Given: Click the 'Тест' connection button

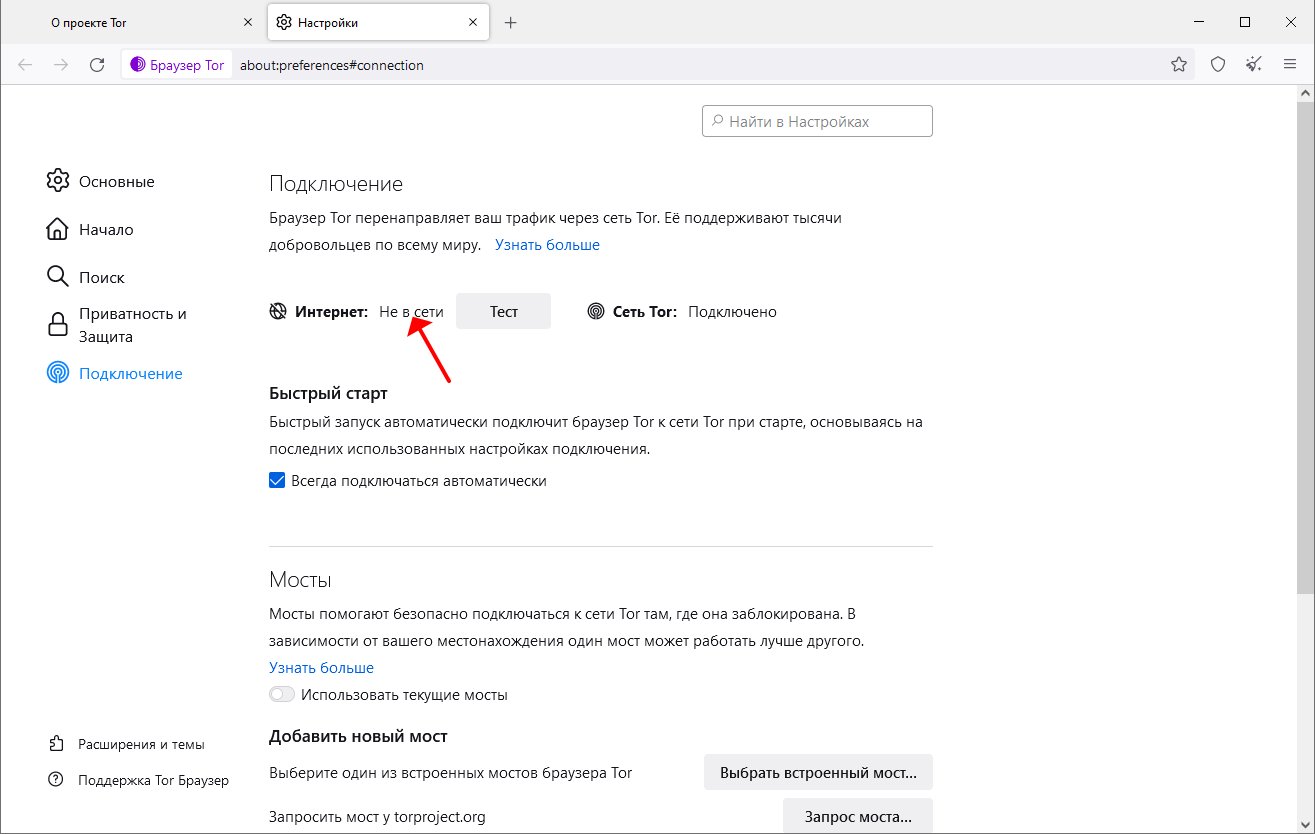Looking at the screenshot, I should click(x=503, y=311).
